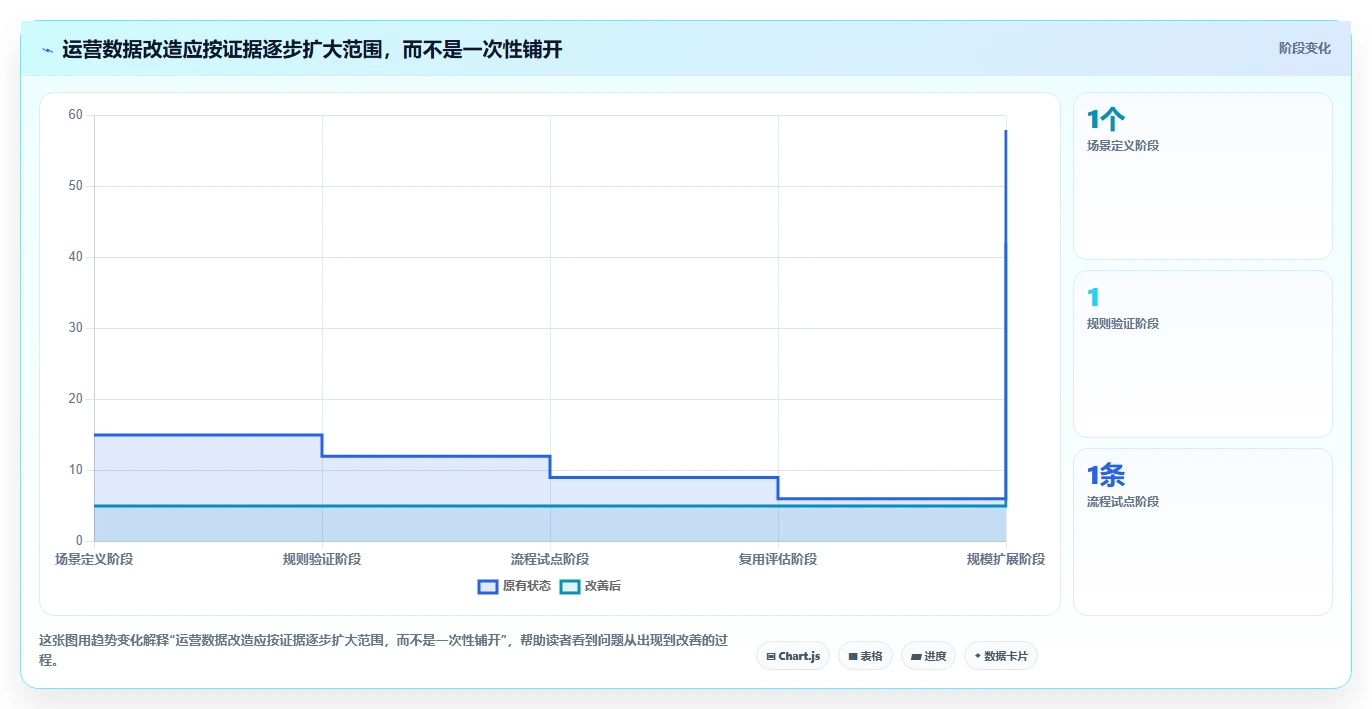This screenshot has height=709, width=1372.
Task: Click the description text below the chart
Action: pos(384,650)
